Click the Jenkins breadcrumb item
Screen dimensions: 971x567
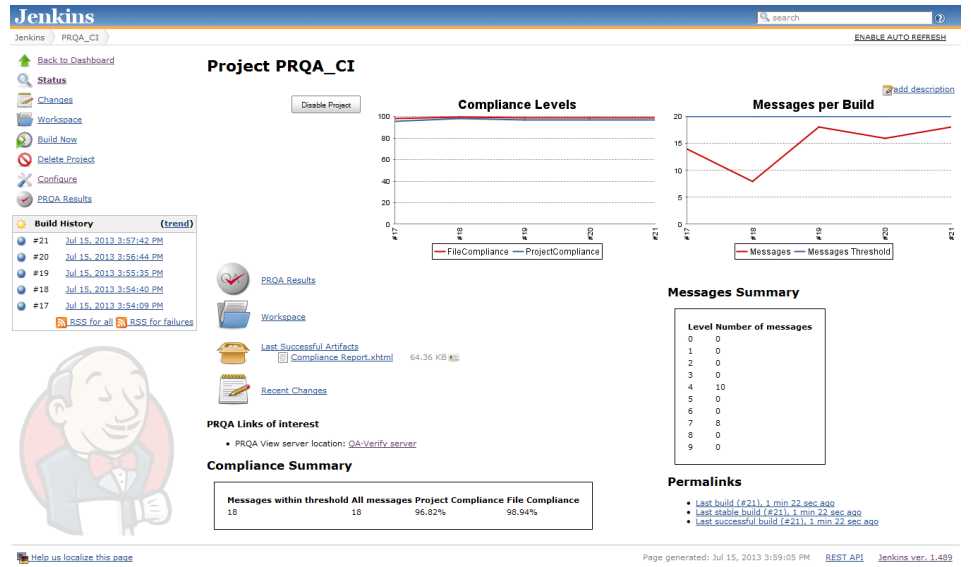coord(30,37)
